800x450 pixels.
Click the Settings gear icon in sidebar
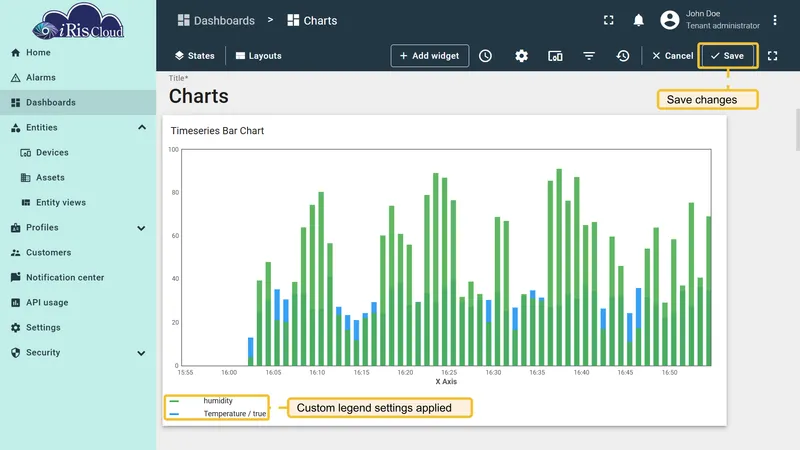[15, 328]
